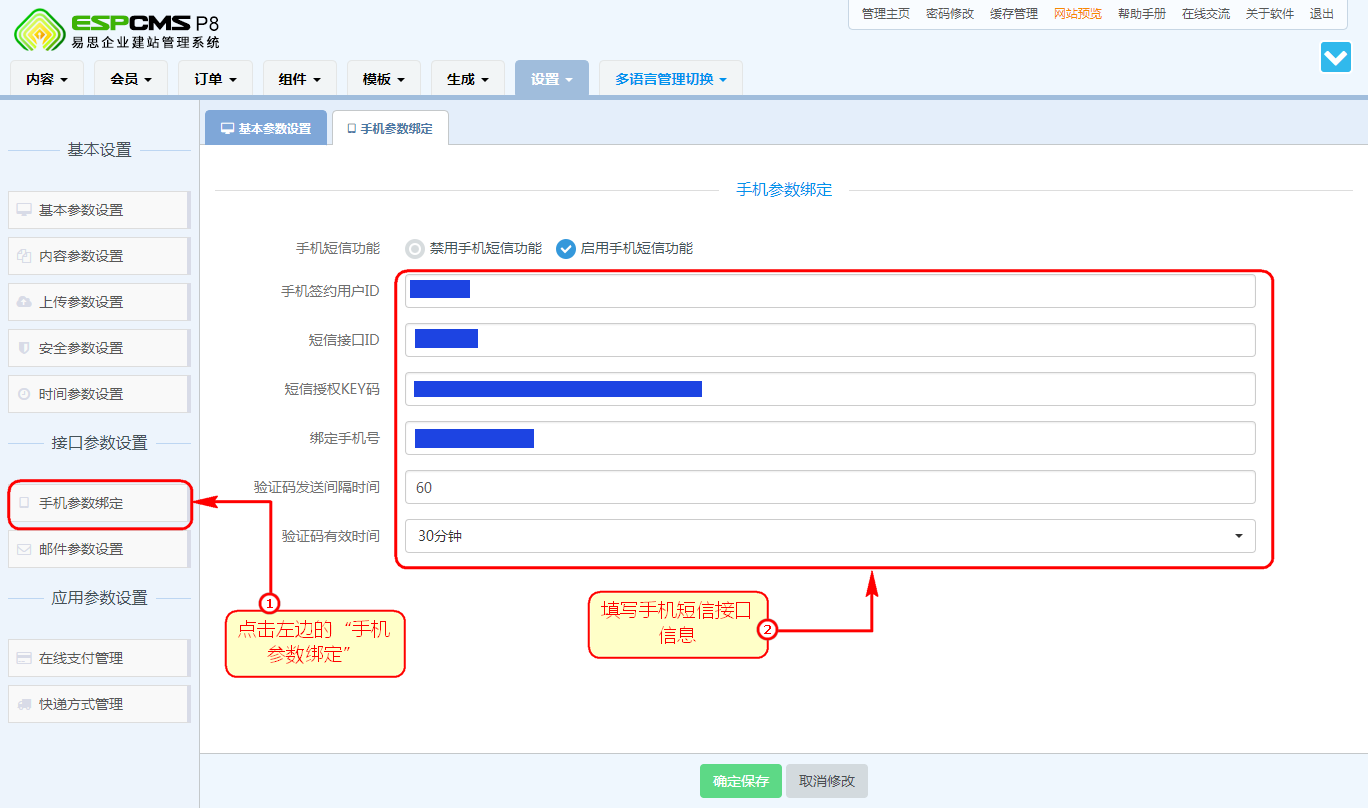Select the clock icon beside 时间参数设置

(x=25, y=394)
